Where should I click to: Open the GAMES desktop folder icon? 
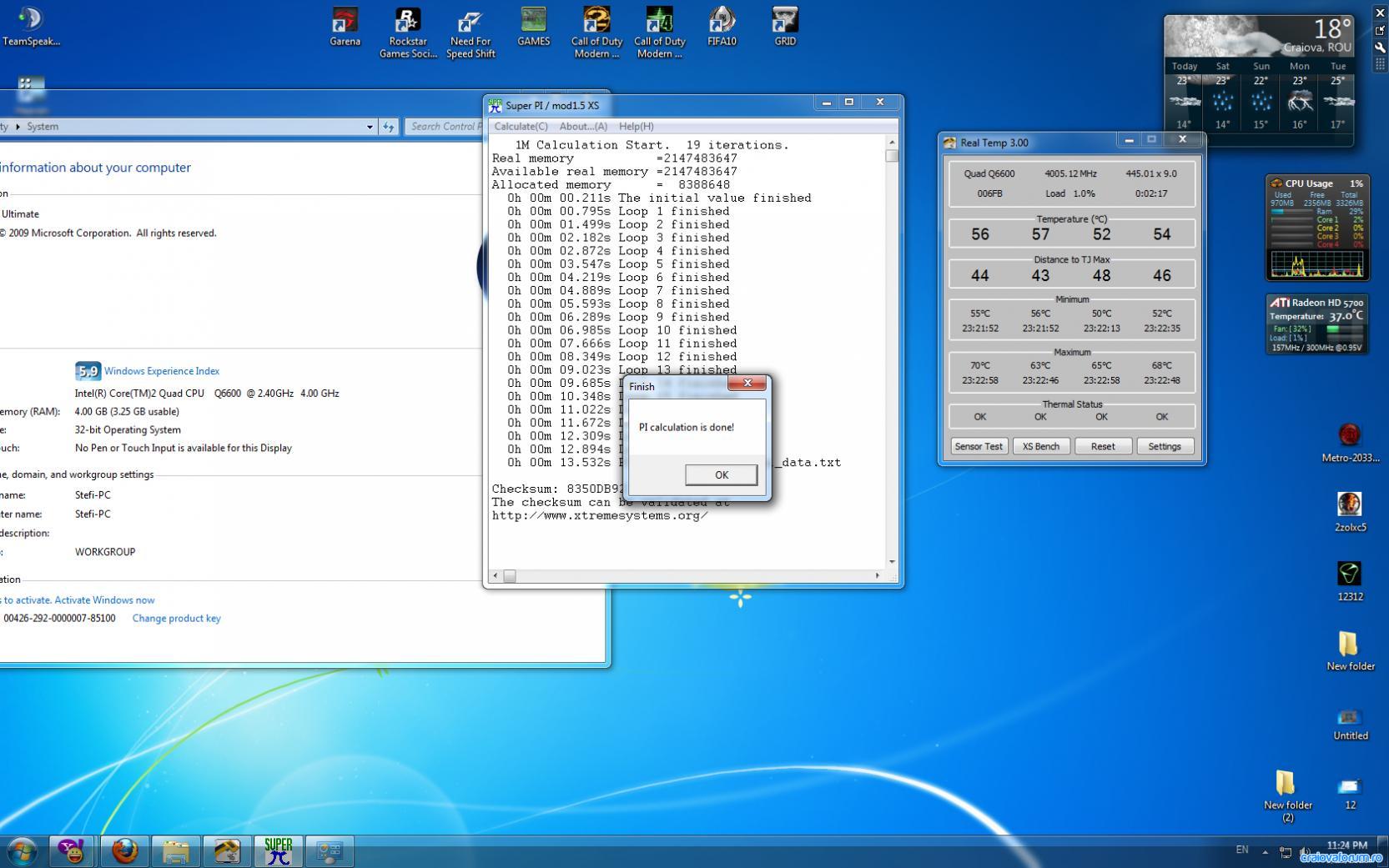coord(533,27)
